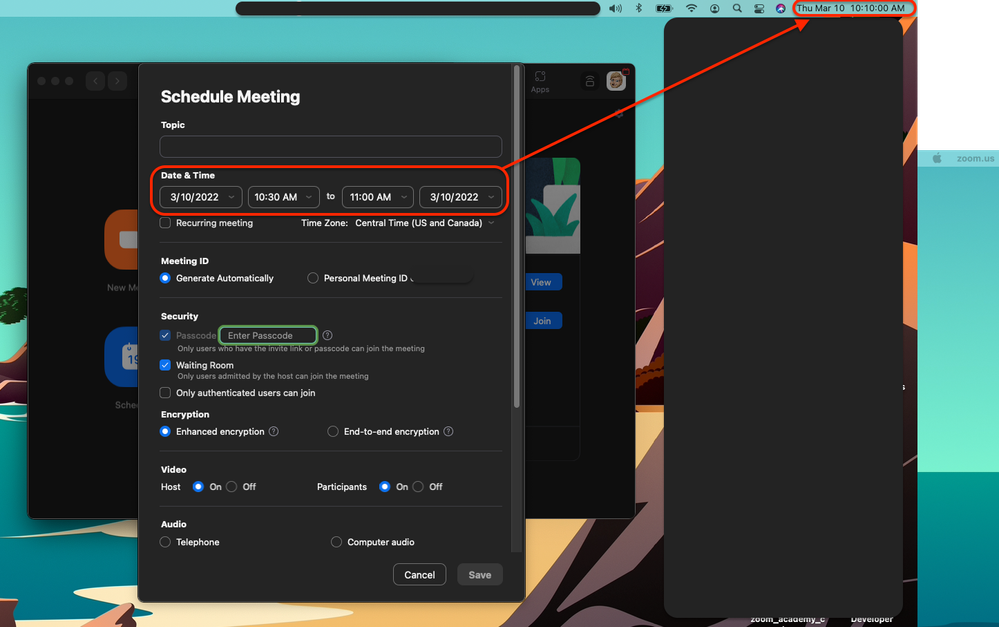The height and width of the screenshot is (627, 999).
Task: Click the End-to-end encryption help icon
Action: pos(448,432)
